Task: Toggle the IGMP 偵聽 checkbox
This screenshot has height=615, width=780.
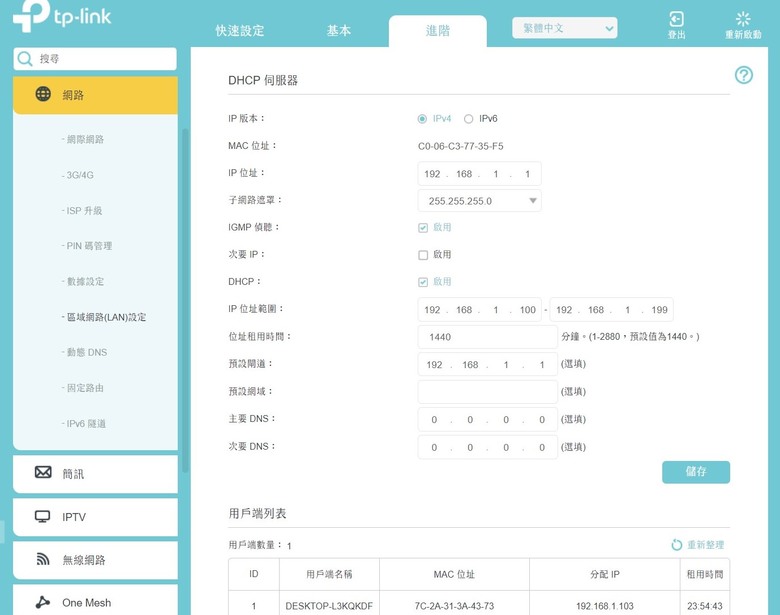Action: coord(423,227)
